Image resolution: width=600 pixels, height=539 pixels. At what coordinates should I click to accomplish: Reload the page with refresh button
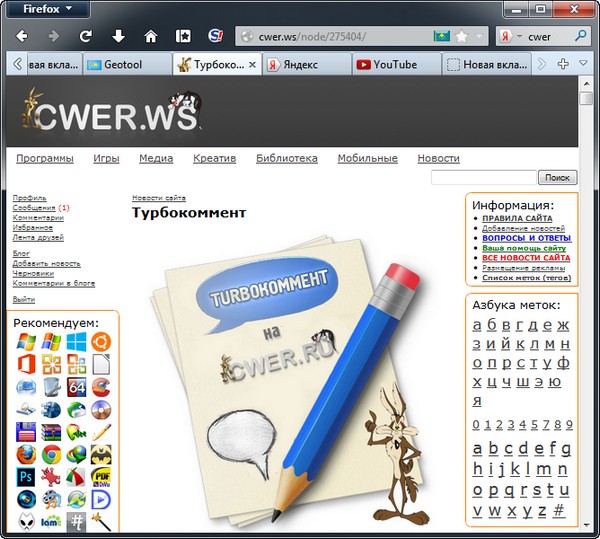click(x=86, y=36)
